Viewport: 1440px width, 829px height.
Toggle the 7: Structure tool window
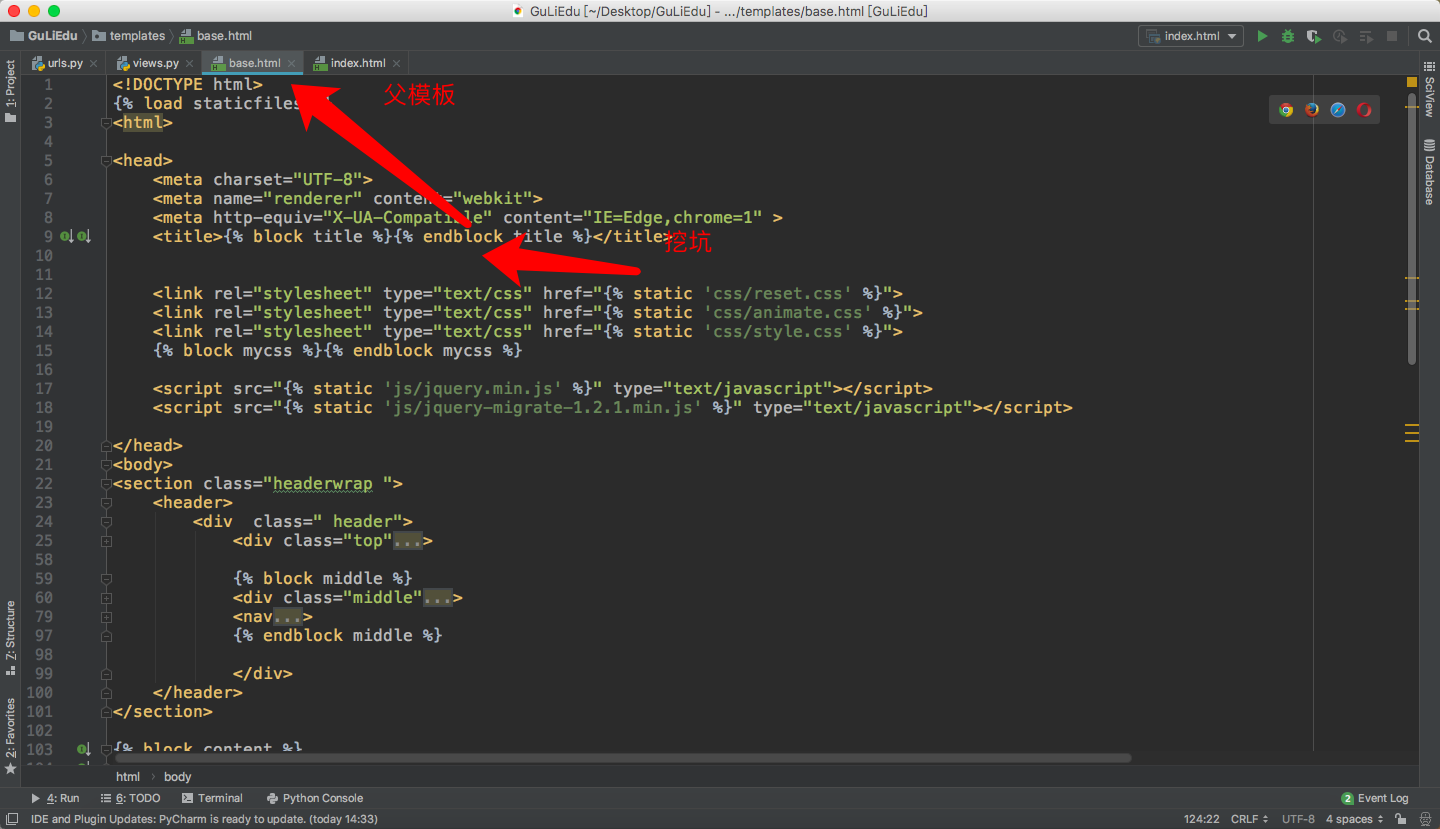pos(10,638)
